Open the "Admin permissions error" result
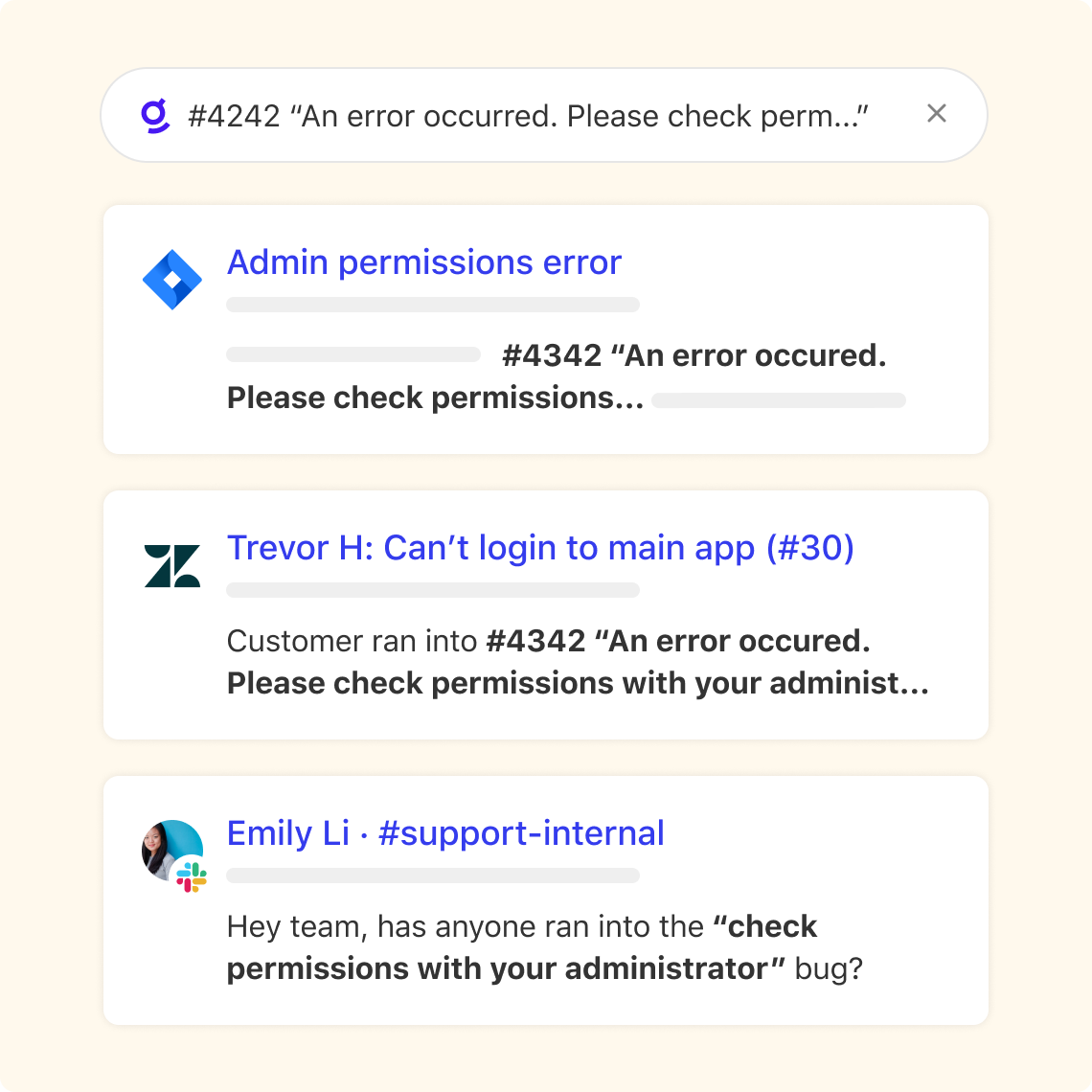Viewport: 1092px width, 1092px height. click(x=424, y=262)
